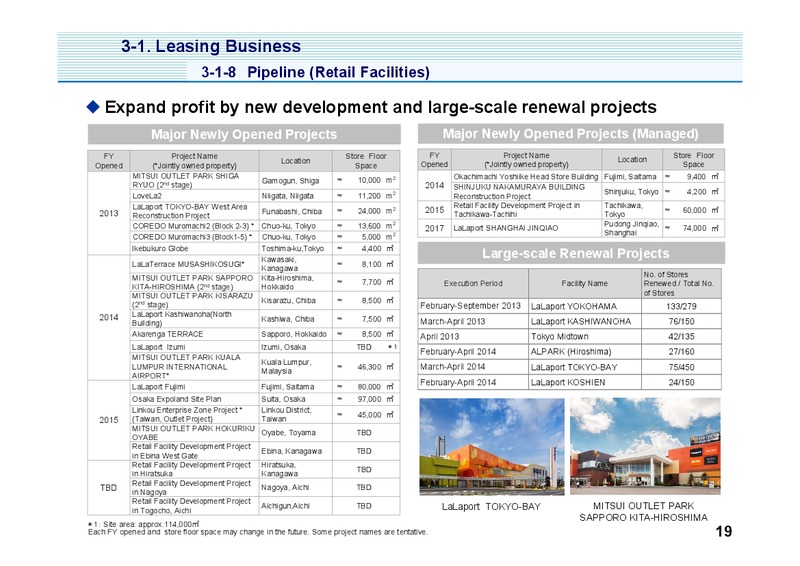Click the 'Large-scale Renewal Projects' banner

tap(571, 253)
